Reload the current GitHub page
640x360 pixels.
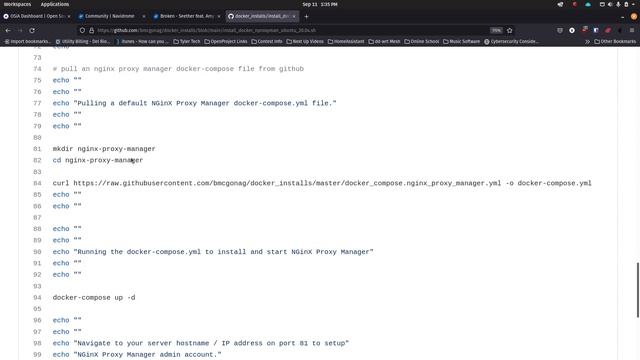pyautogui.click(x=32, y=30)
